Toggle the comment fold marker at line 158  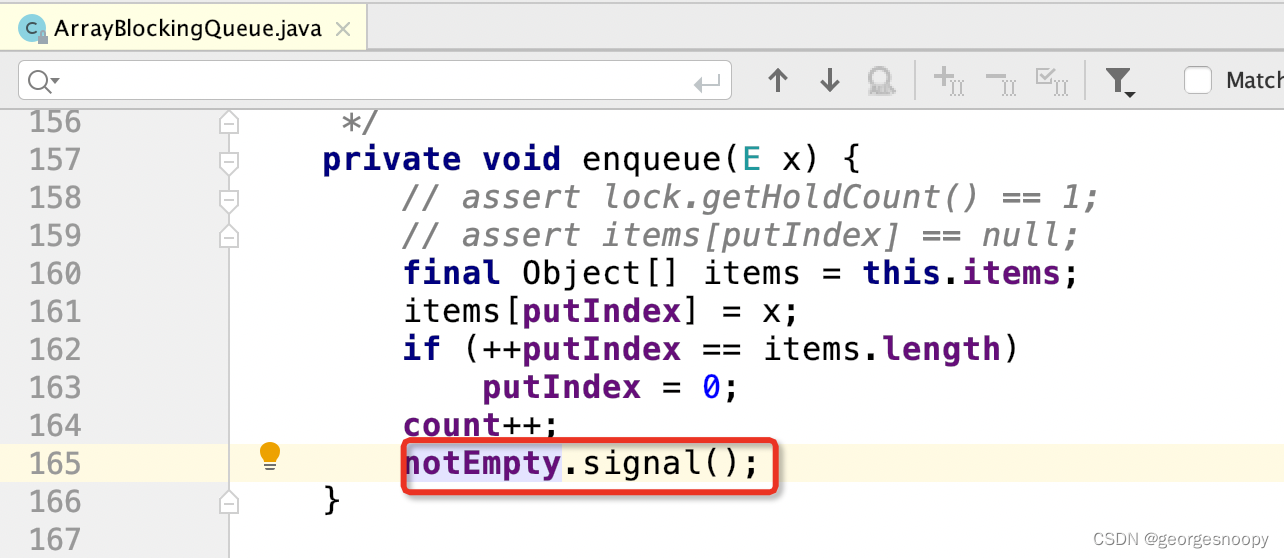[x=229, y=198]
